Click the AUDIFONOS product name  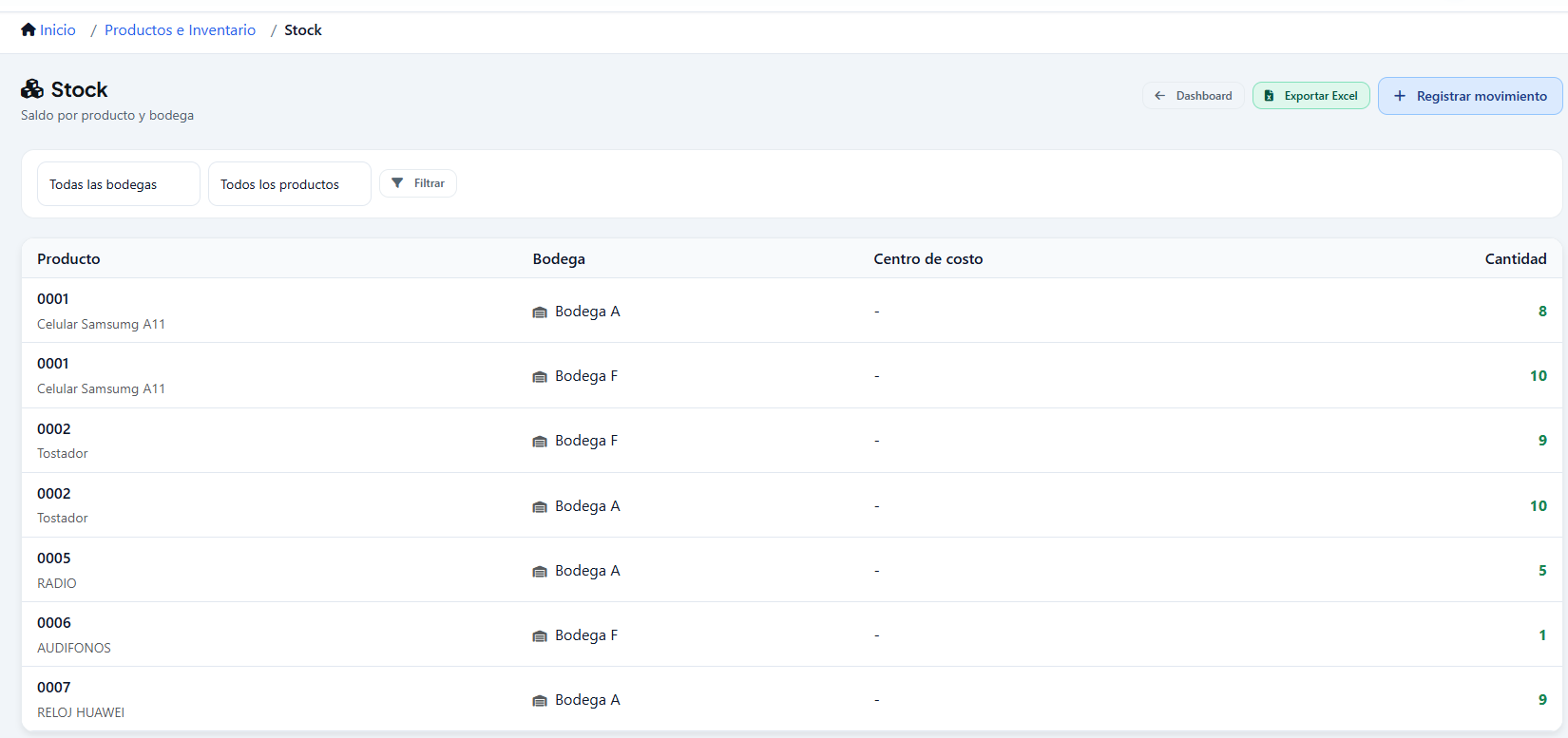pyautogui.click(x=74, y=648)
